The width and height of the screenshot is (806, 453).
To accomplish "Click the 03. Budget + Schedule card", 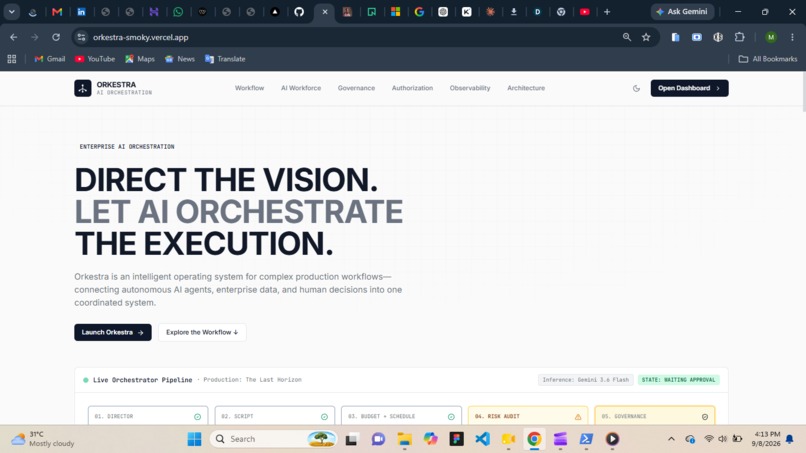I will coord(401,415).
